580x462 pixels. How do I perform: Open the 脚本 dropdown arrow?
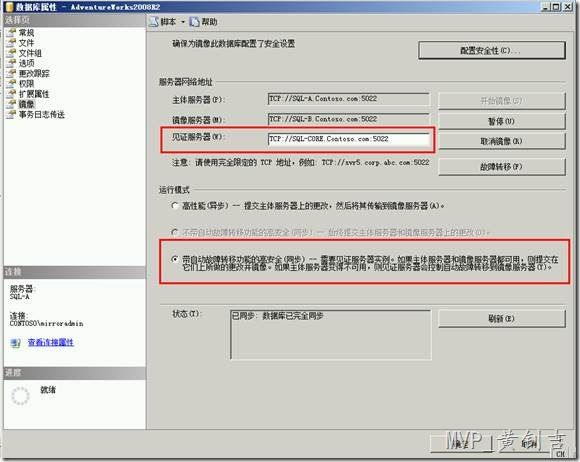pyautogui.click(x=183, y=22)
